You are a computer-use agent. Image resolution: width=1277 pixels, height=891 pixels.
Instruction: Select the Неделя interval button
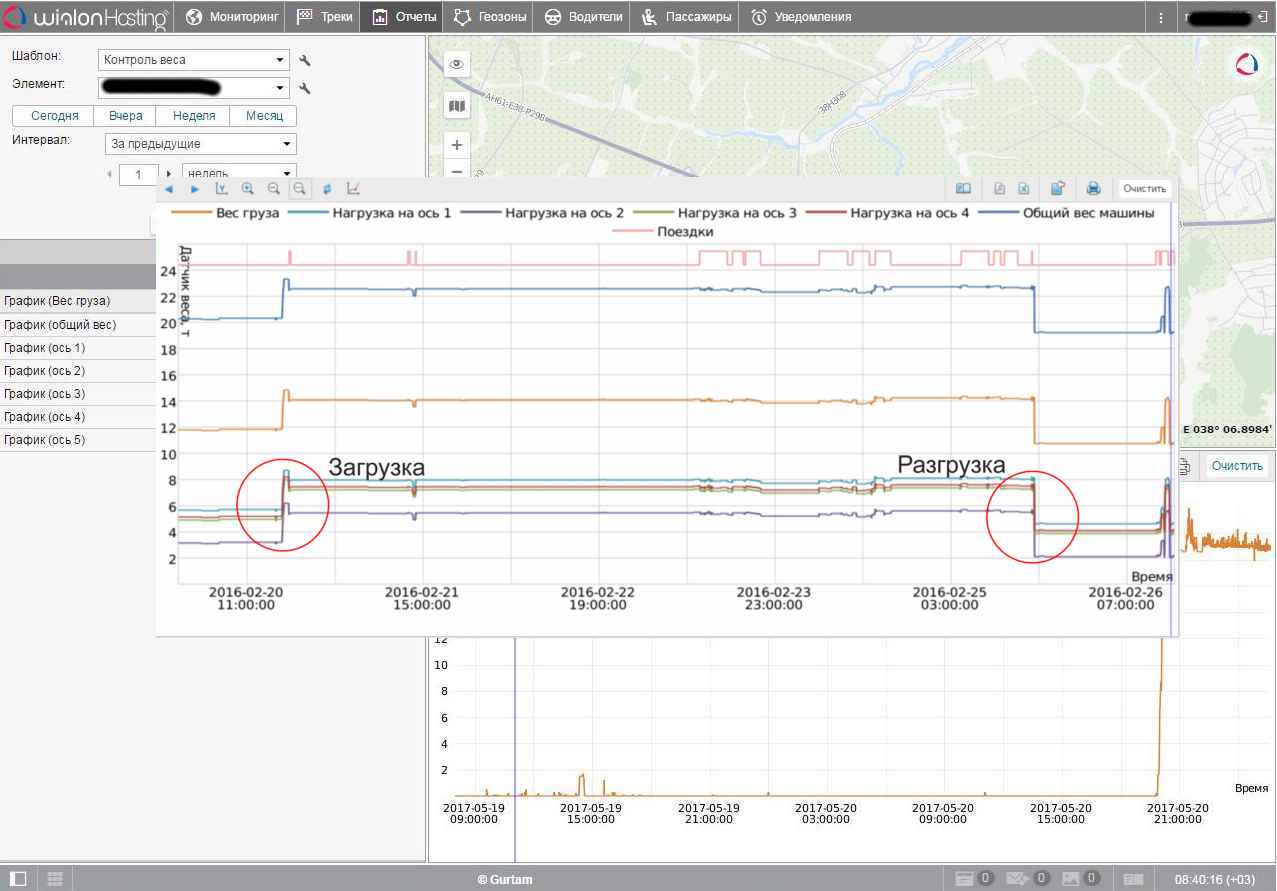[x=194, y=116]
